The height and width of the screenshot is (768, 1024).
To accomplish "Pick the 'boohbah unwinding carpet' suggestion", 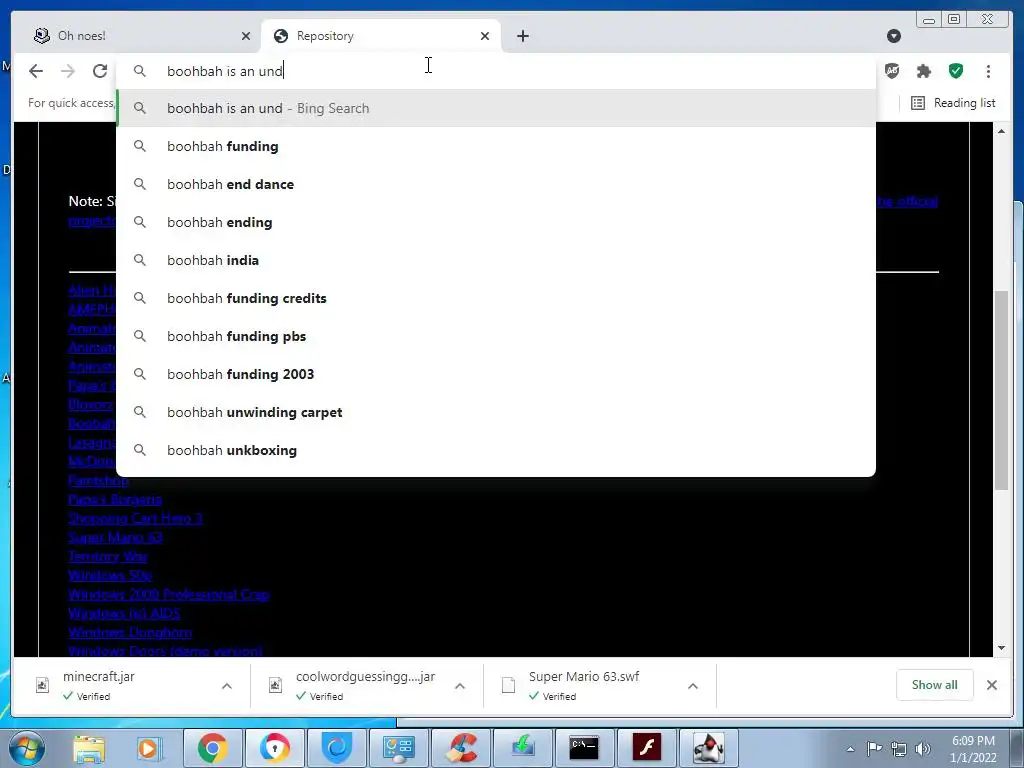I will (496, 412).
